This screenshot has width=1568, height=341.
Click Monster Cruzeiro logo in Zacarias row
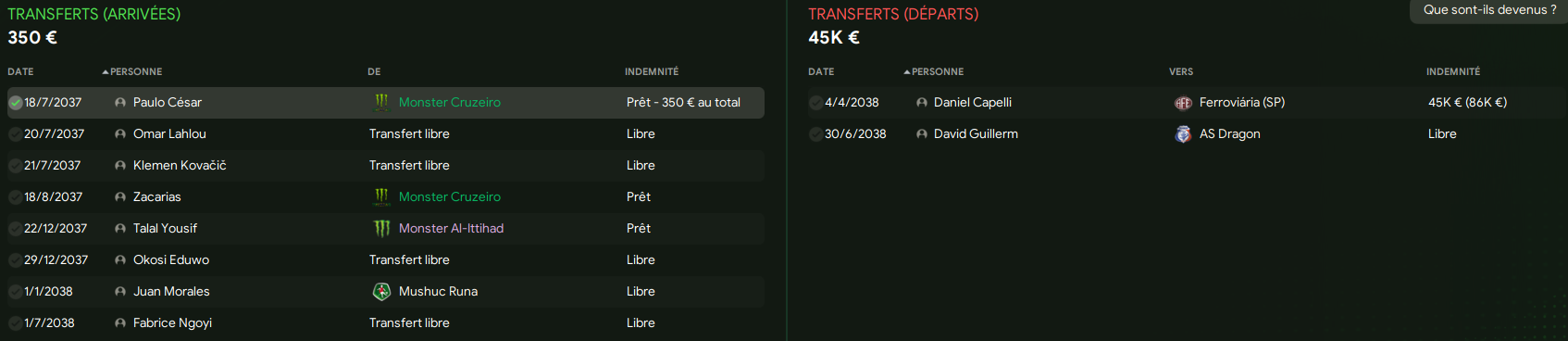tap(381, 196)
